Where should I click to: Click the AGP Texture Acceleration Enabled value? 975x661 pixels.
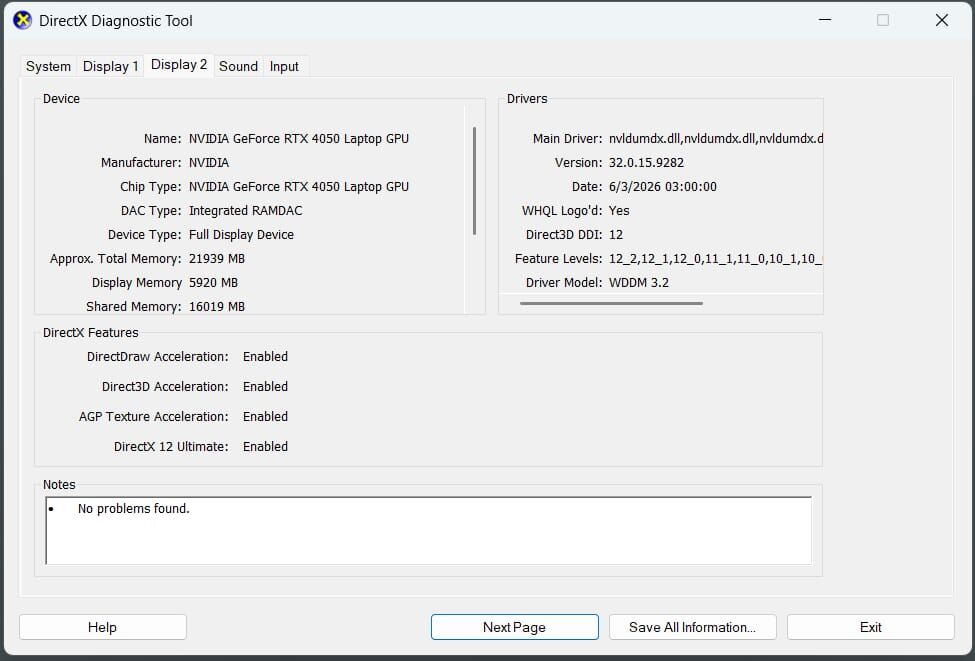pyautogui.click(x=266, y=417)
